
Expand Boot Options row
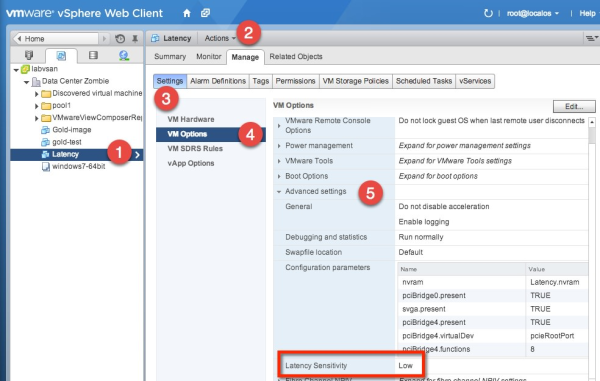(x=279, y=176)
